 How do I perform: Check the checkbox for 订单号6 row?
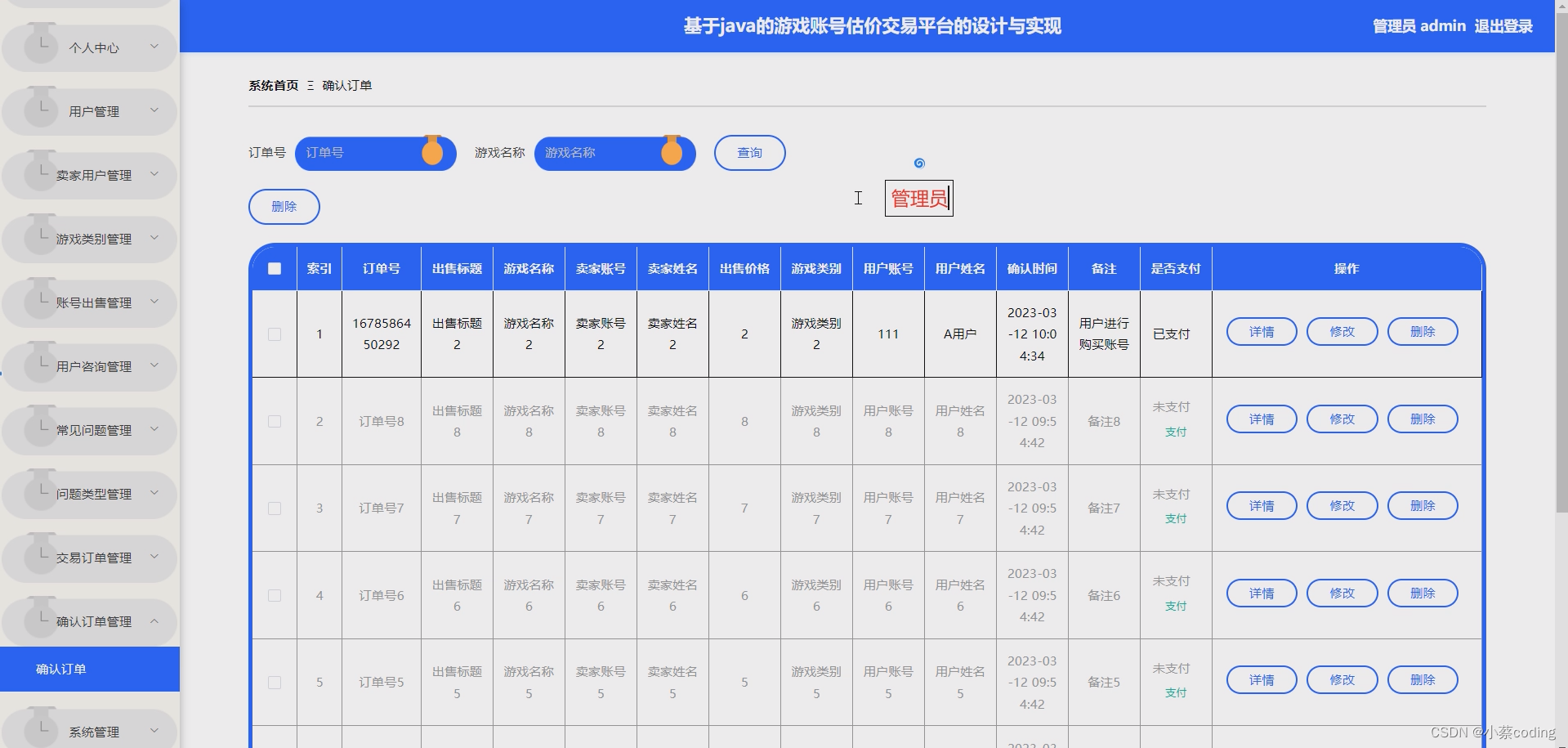275,595
